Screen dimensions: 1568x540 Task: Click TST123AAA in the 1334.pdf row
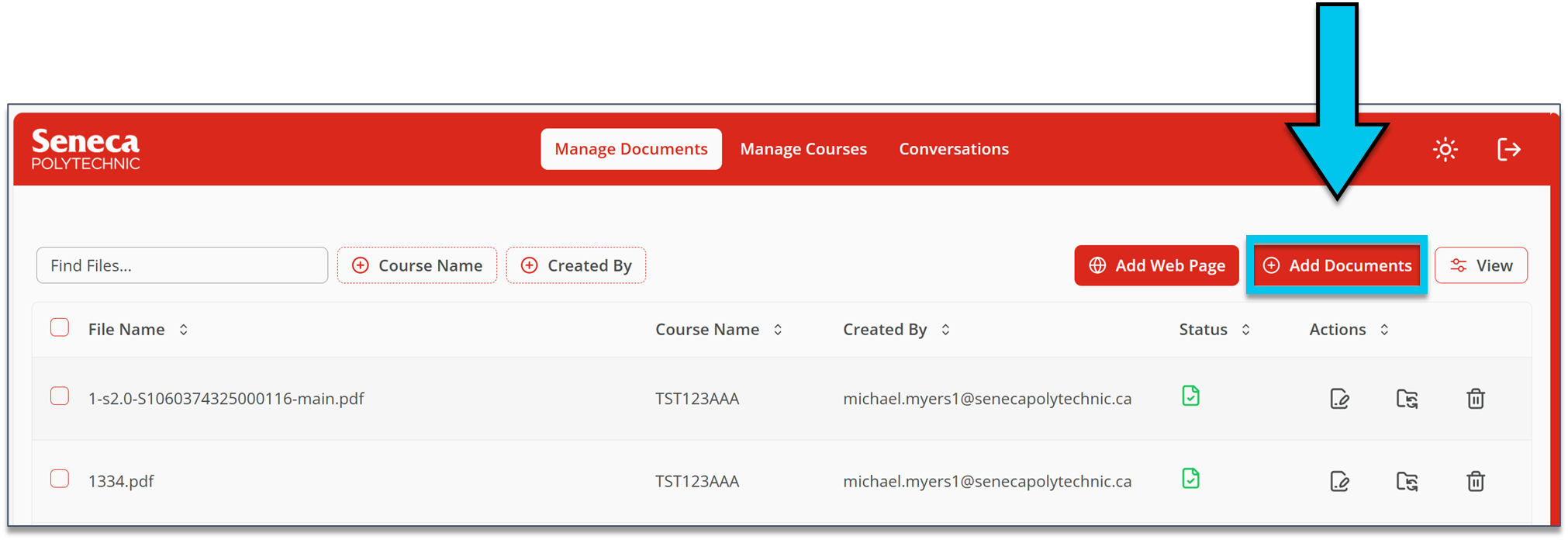(697, 481)
